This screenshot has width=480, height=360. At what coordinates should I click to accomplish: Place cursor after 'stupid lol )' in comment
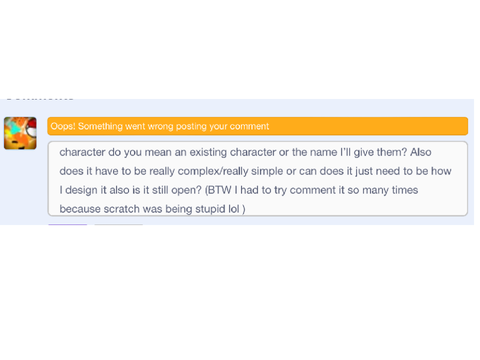[x=246, y=209]
